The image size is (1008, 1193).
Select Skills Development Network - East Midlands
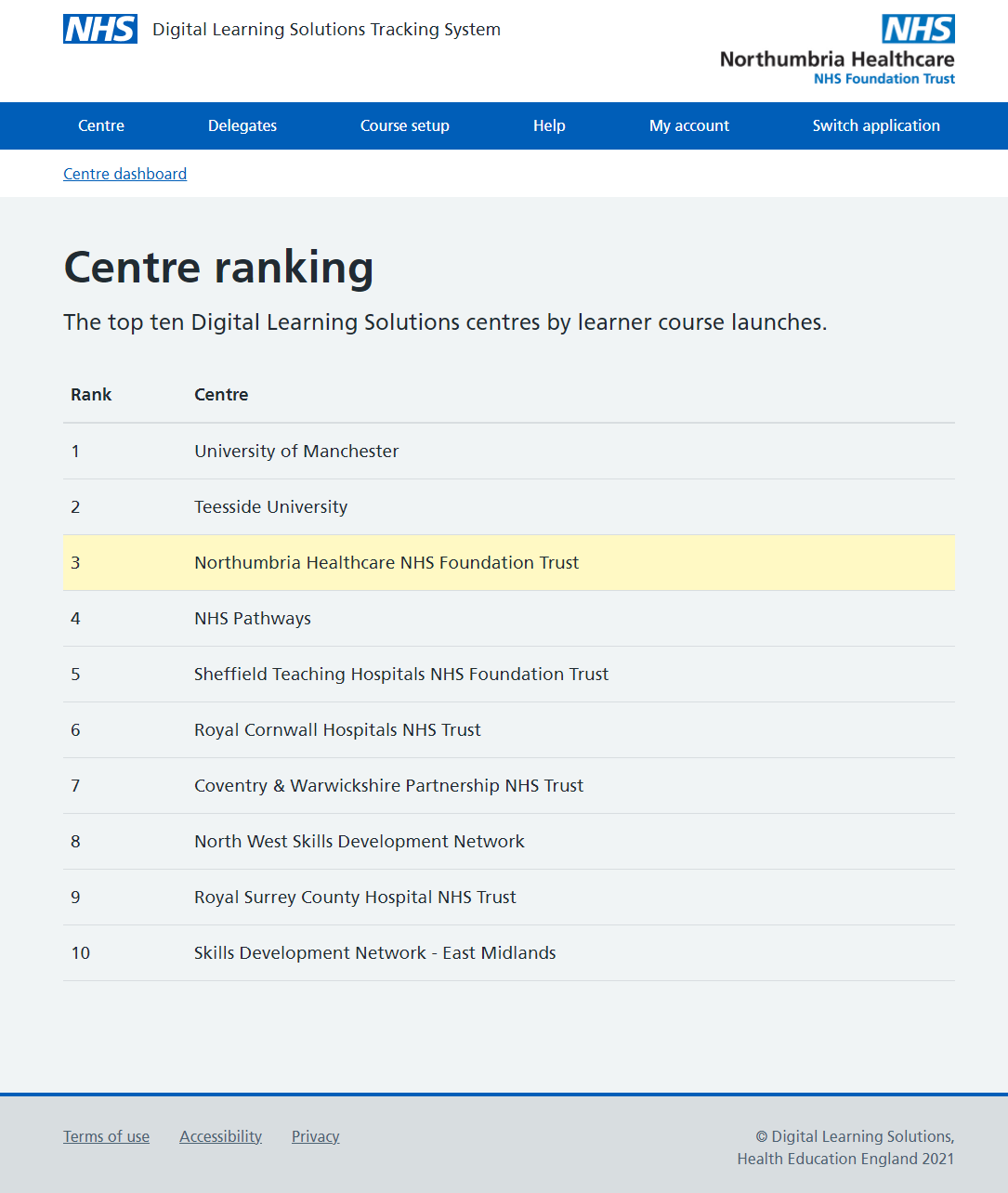click(374, 953)
